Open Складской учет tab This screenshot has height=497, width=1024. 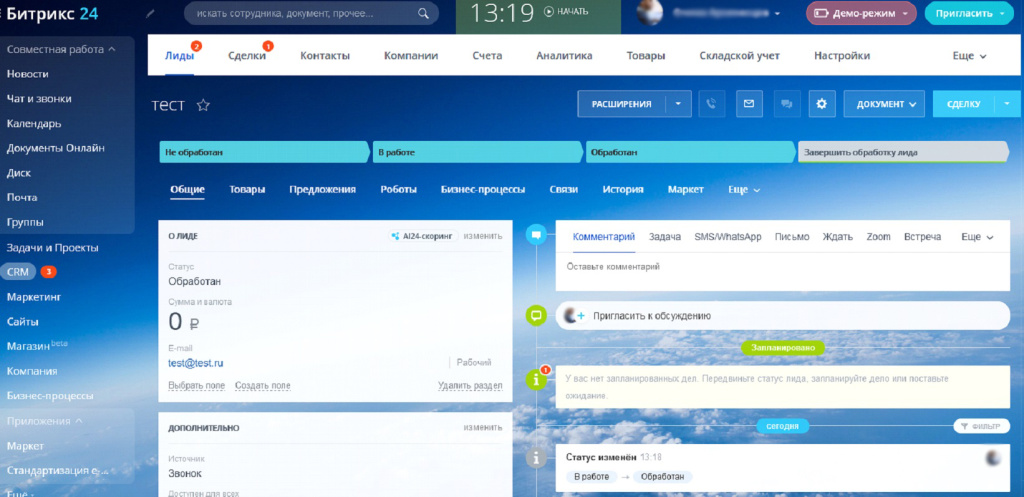click(739, 56)
